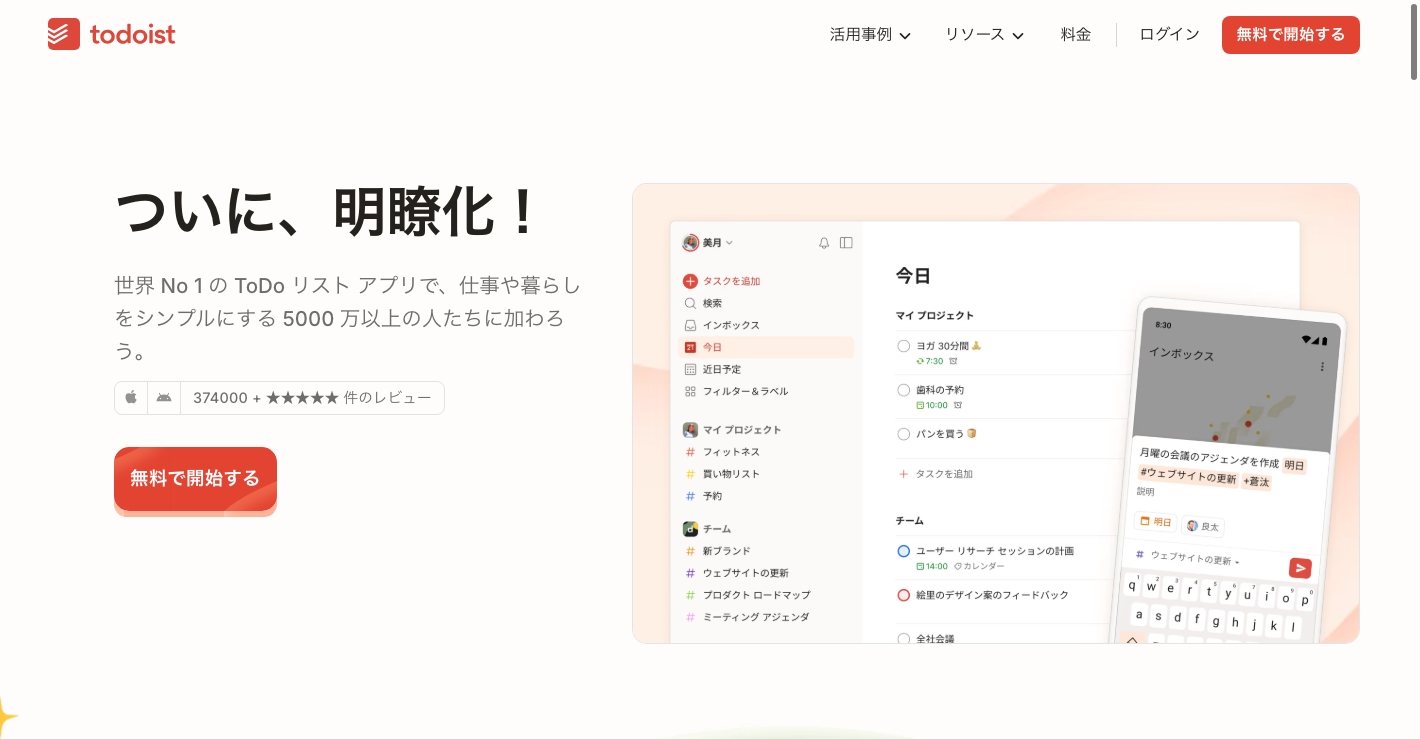
Task: Open the リソース dropdown menu
Action: pyautogui.click(x=984, y=35)
